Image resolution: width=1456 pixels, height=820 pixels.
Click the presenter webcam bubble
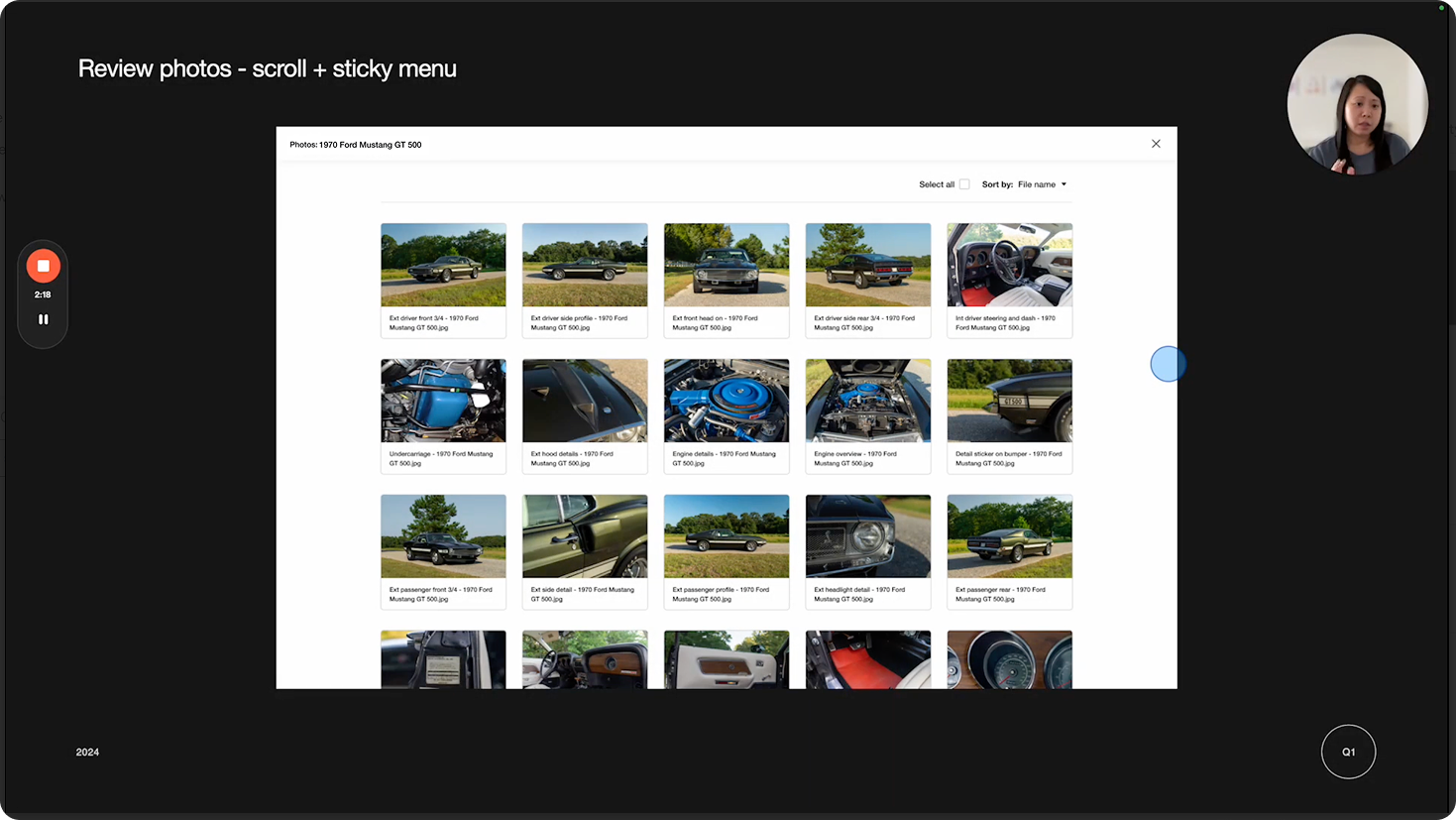point(1357,104)
